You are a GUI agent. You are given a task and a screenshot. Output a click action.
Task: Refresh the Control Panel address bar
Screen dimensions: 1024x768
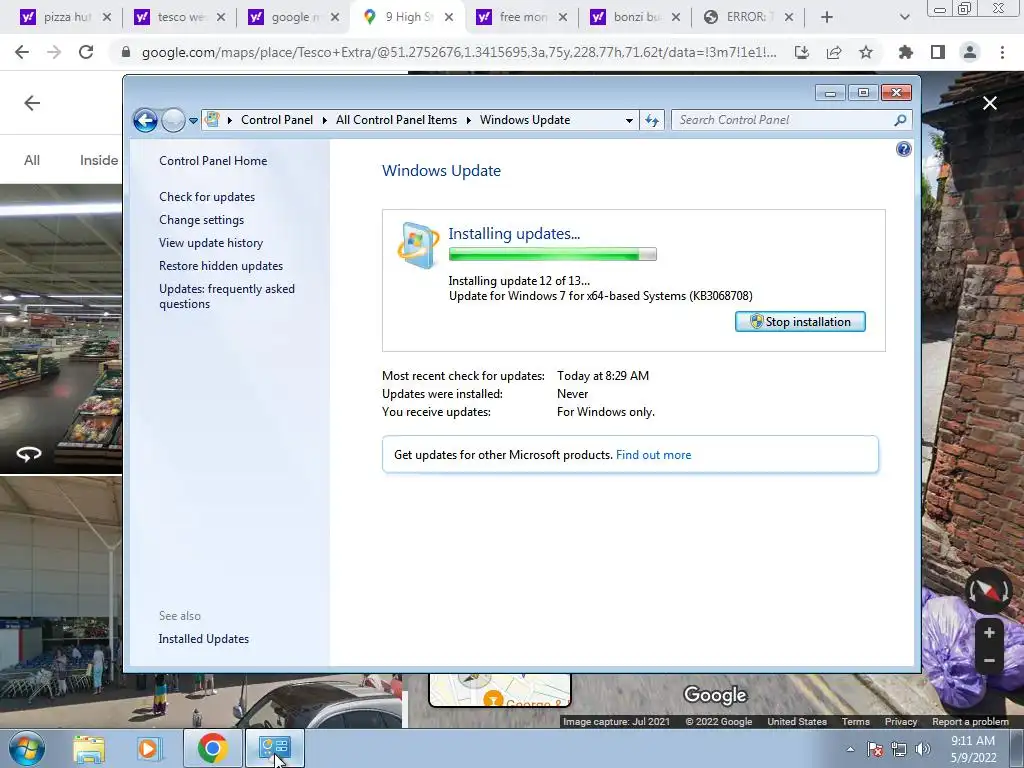pyautogui.click(x=652, y=120)
